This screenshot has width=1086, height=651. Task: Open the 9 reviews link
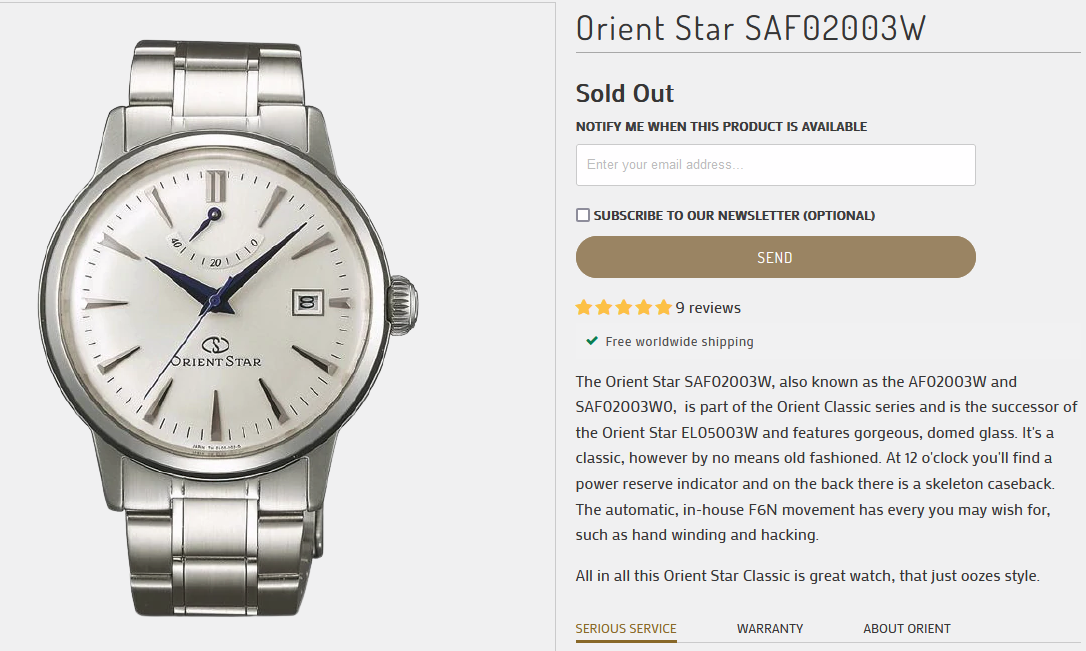point(708,308)
